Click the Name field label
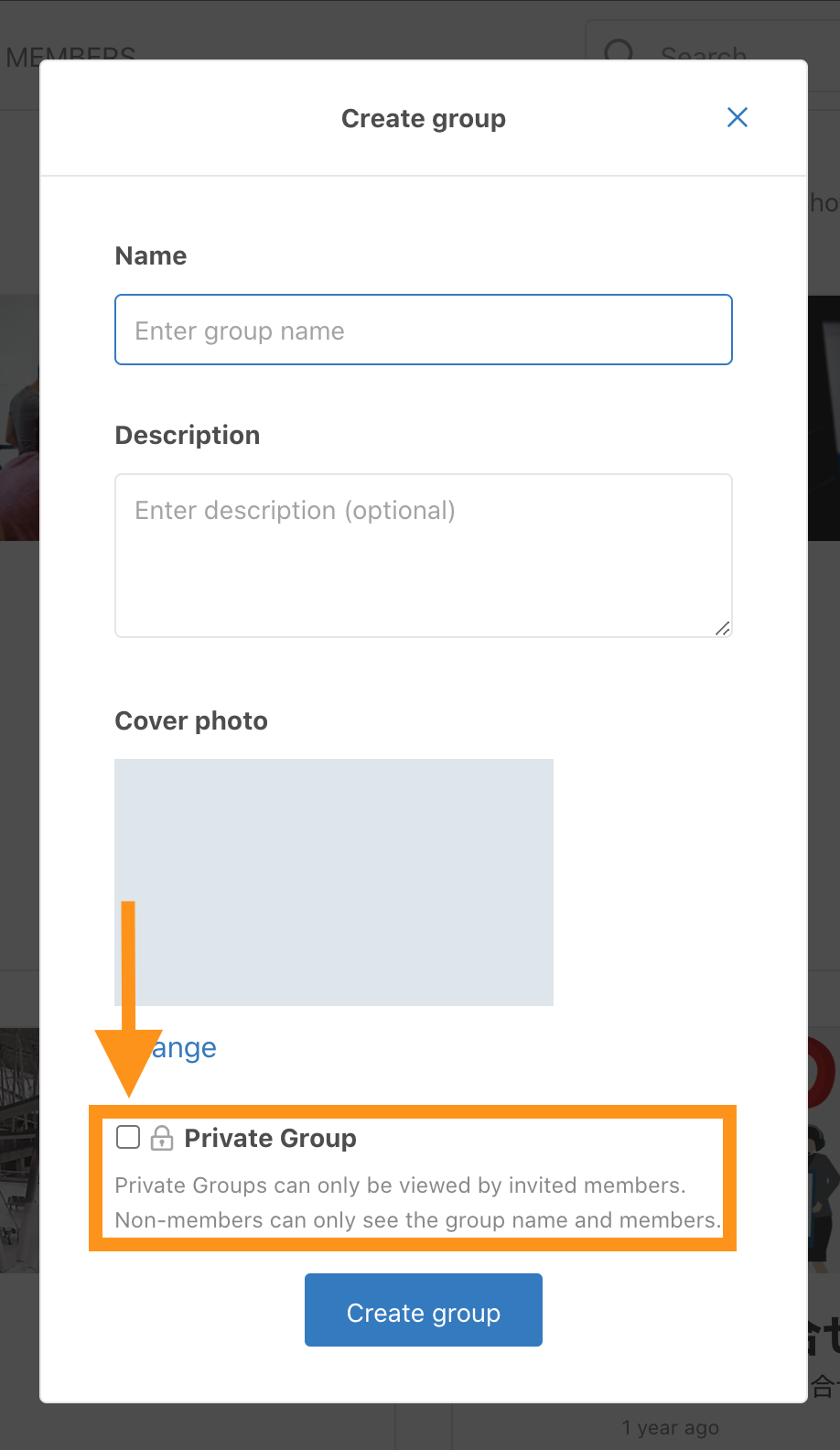 coord(151,256)
